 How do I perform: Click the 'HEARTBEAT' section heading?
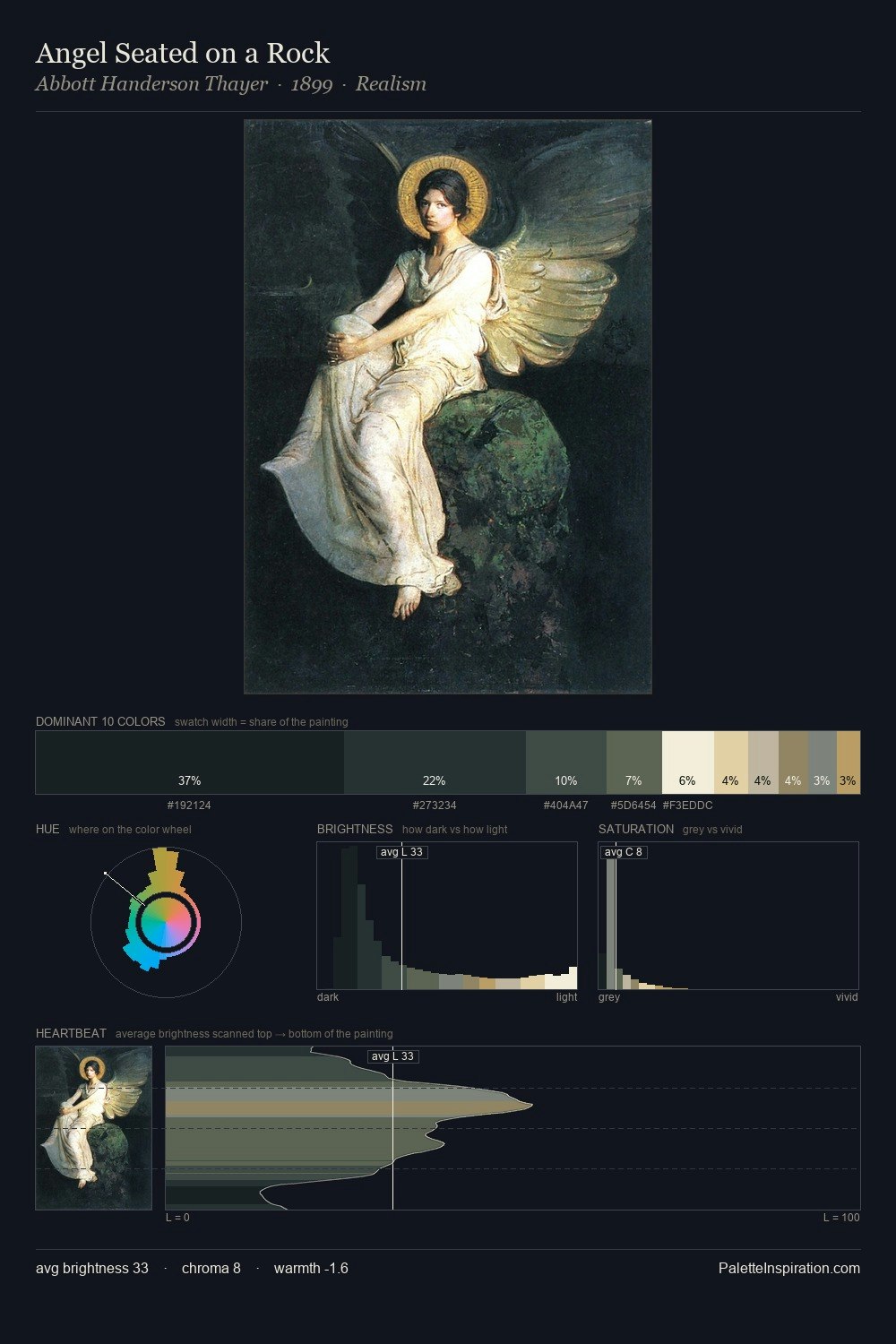(71, 1033)
